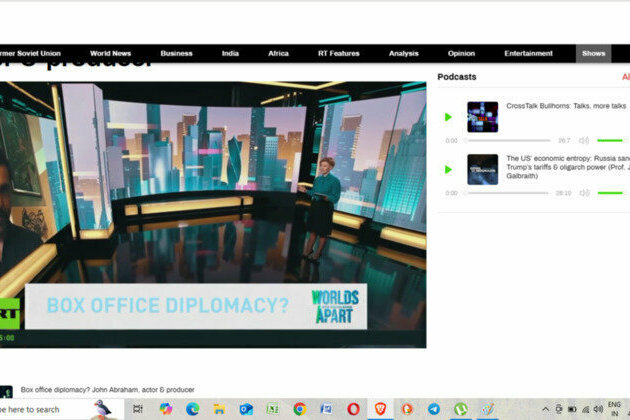Image resolution: width=630 pixels, height=420 pixels.
Task: Adjust CrossTalk Bullhorns volume slider
Action: click(612, 140)
